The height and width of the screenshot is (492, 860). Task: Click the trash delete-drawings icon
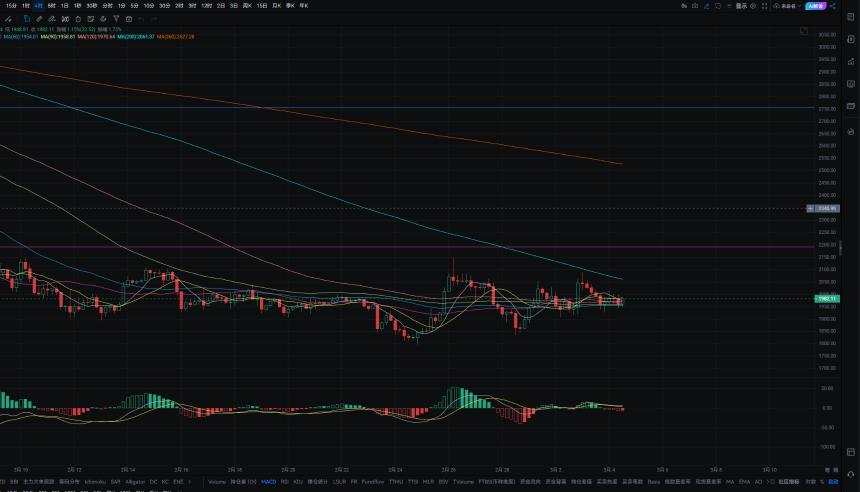pyautogui.click(x=78, y=19)
